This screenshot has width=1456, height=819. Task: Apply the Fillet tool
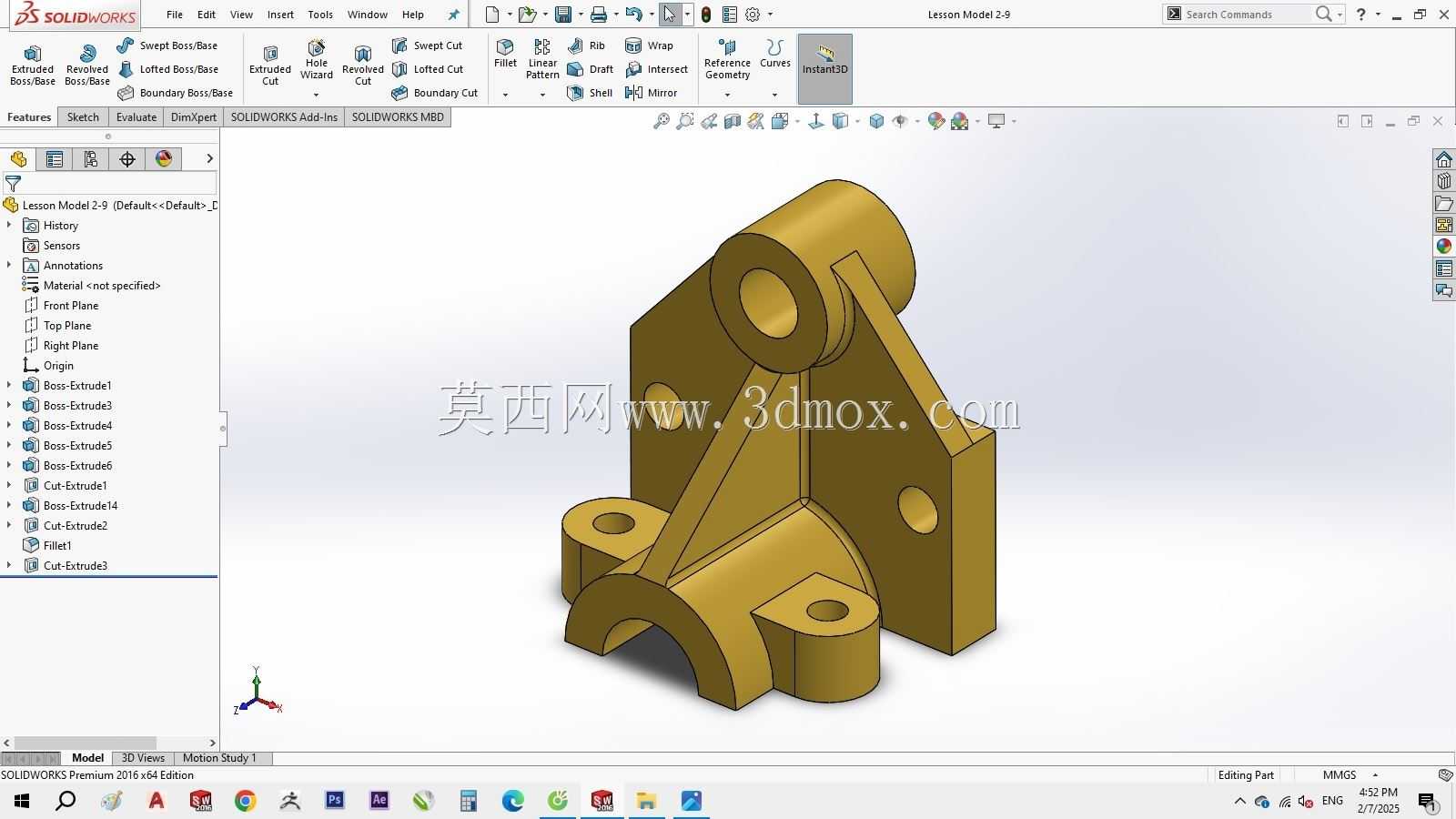coord(505,54)
